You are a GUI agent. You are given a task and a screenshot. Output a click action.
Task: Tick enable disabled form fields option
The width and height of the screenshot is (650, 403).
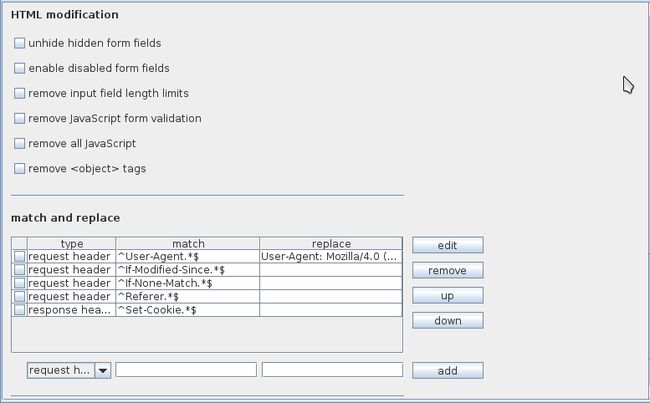click(19, 68)
